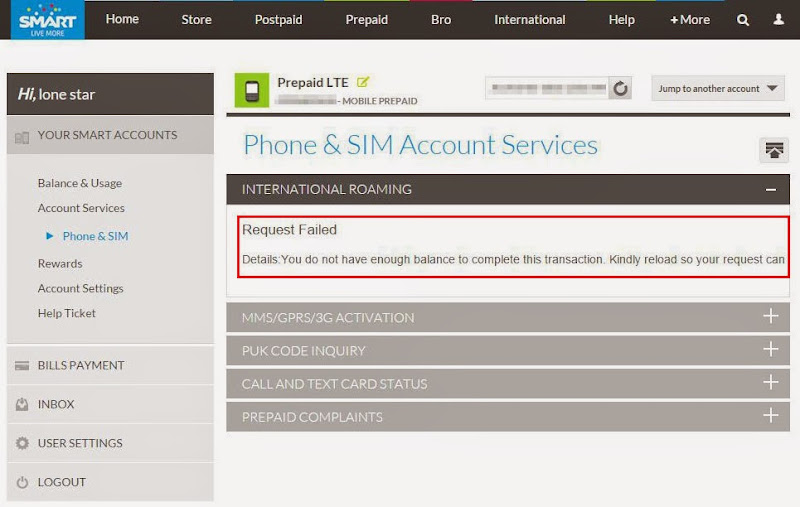Open the Jump to another account dropdown
This screenshot has width=800, height=507.
[718, 89]
